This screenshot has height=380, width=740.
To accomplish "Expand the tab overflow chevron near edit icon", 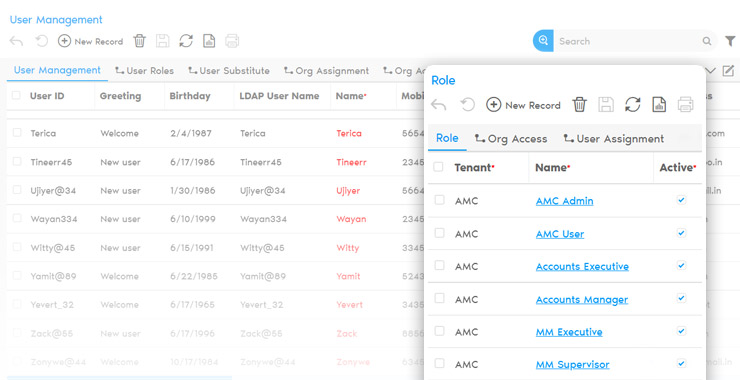I will point(711,71).
